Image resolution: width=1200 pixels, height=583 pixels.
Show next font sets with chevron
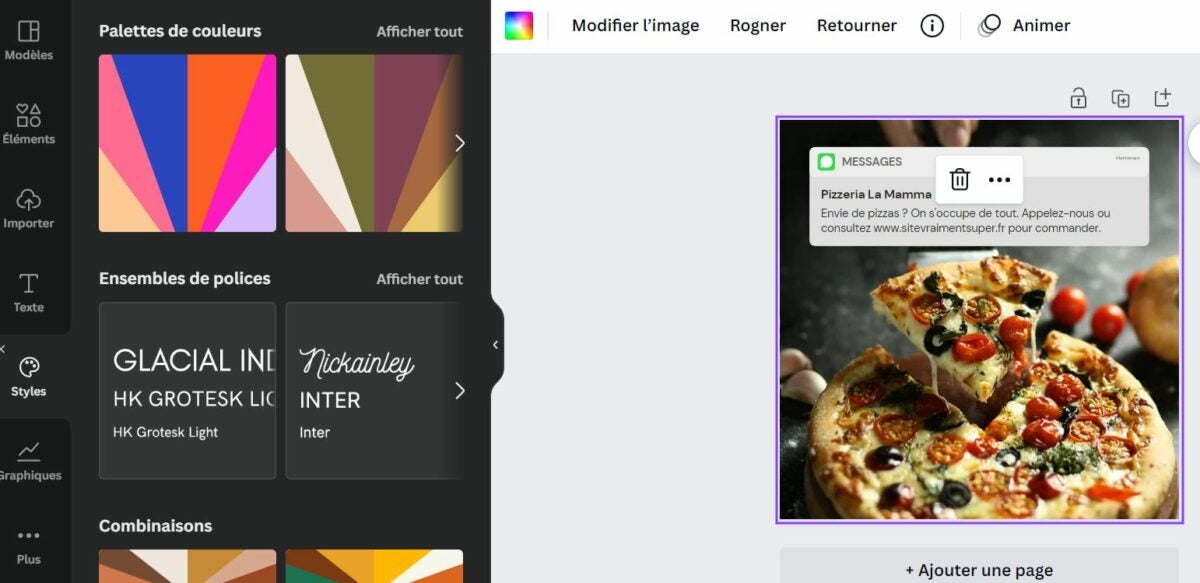pos(460,390)
